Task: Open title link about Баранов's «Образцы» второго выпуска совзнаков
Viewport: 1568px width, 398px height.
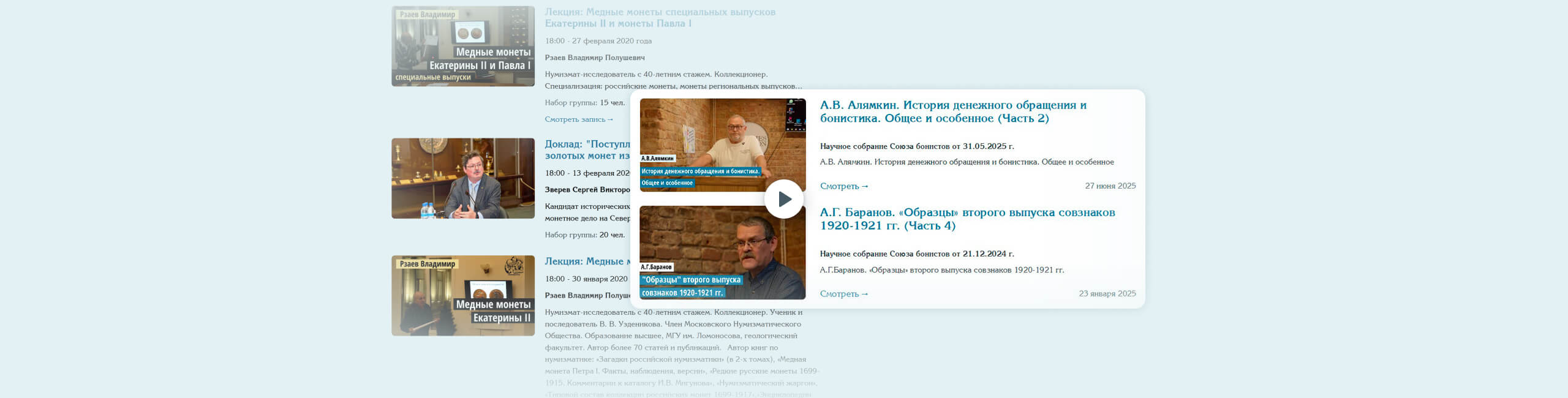Action: click(x=968, y=219)
